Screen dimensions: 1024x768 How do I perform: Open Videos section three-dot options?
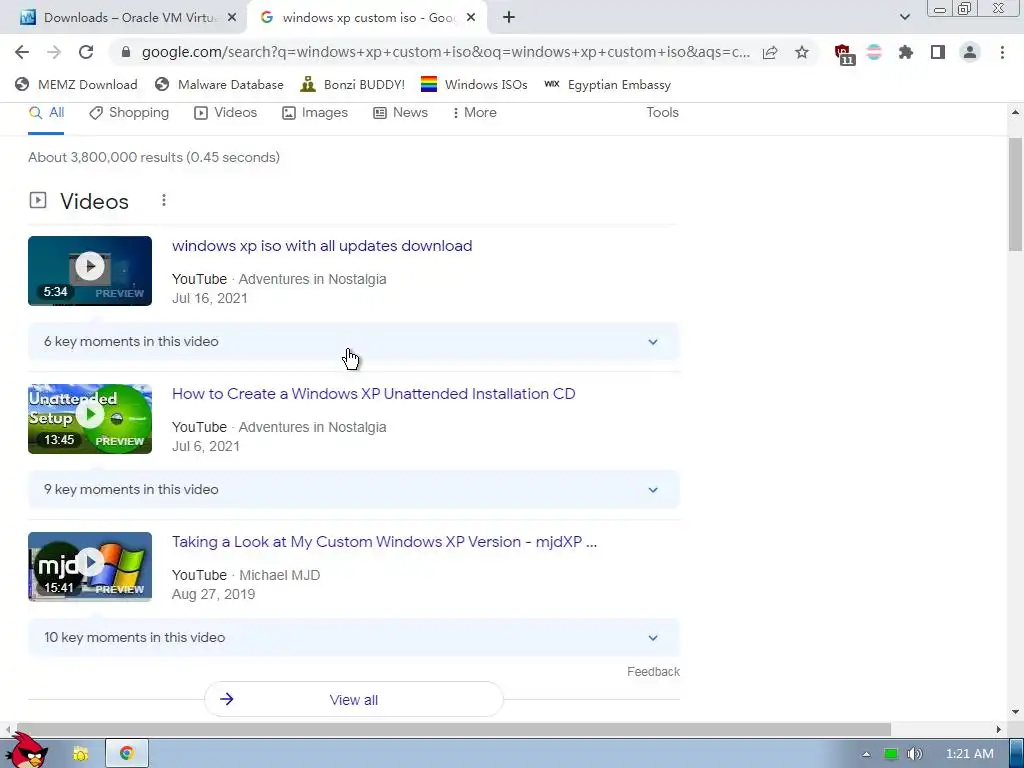[164, 200]
